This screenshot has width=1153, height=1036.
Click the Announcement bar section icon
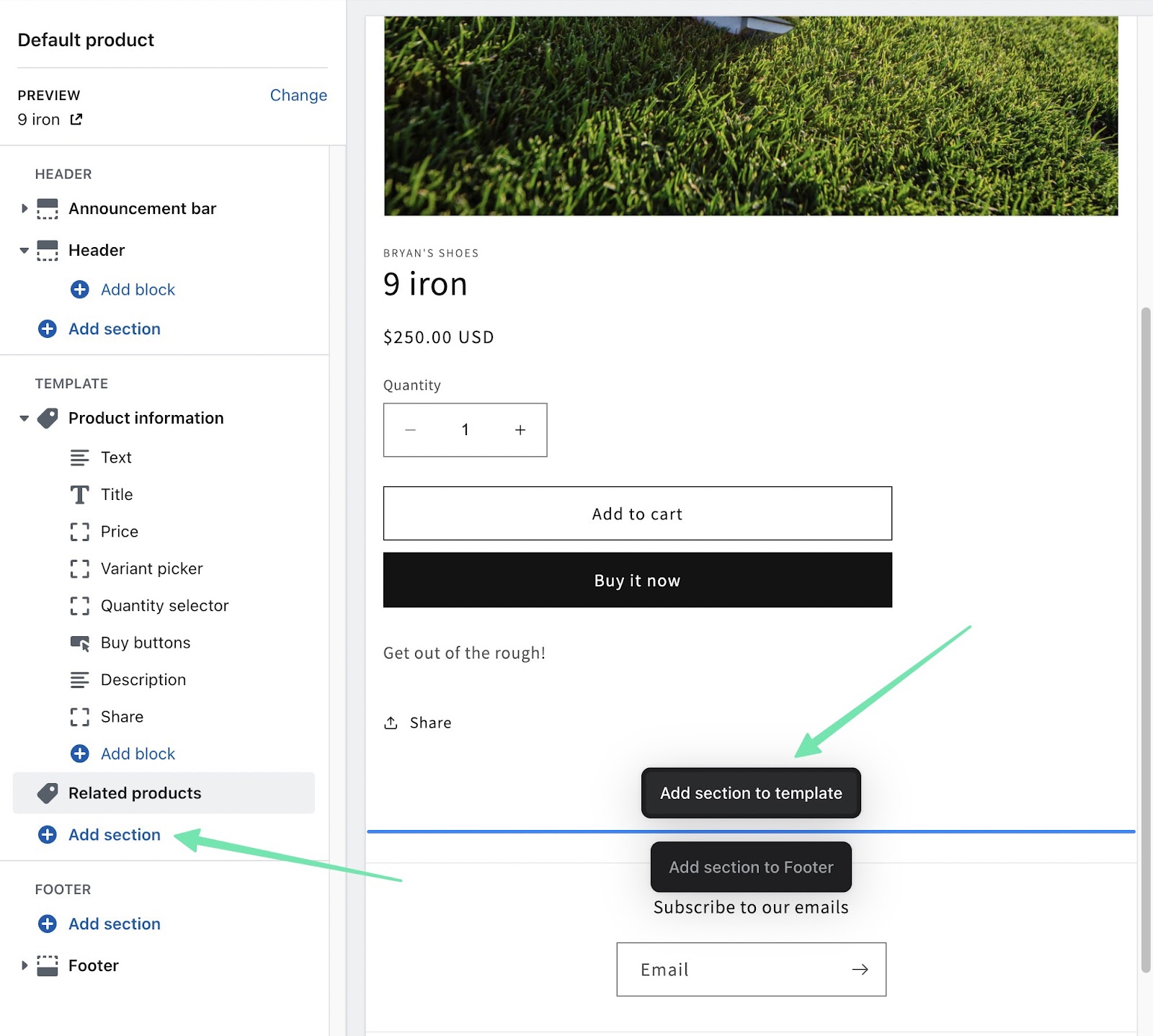(48, 209)
